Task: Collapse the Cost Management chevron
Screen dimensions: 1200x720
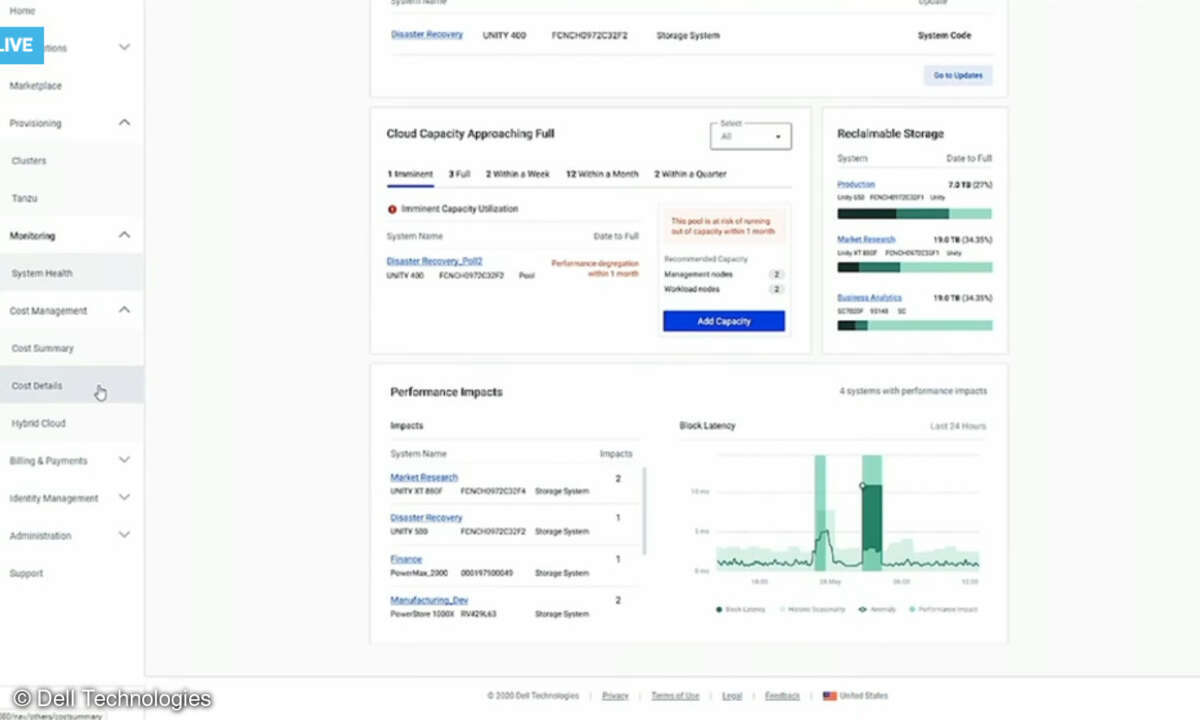Action: coord(124,311)
